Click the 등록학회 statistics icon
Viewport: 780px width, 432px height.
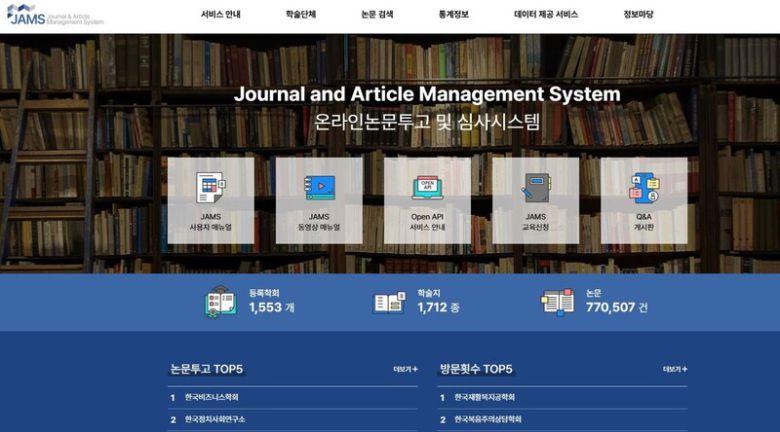click(x=220, y=301)
